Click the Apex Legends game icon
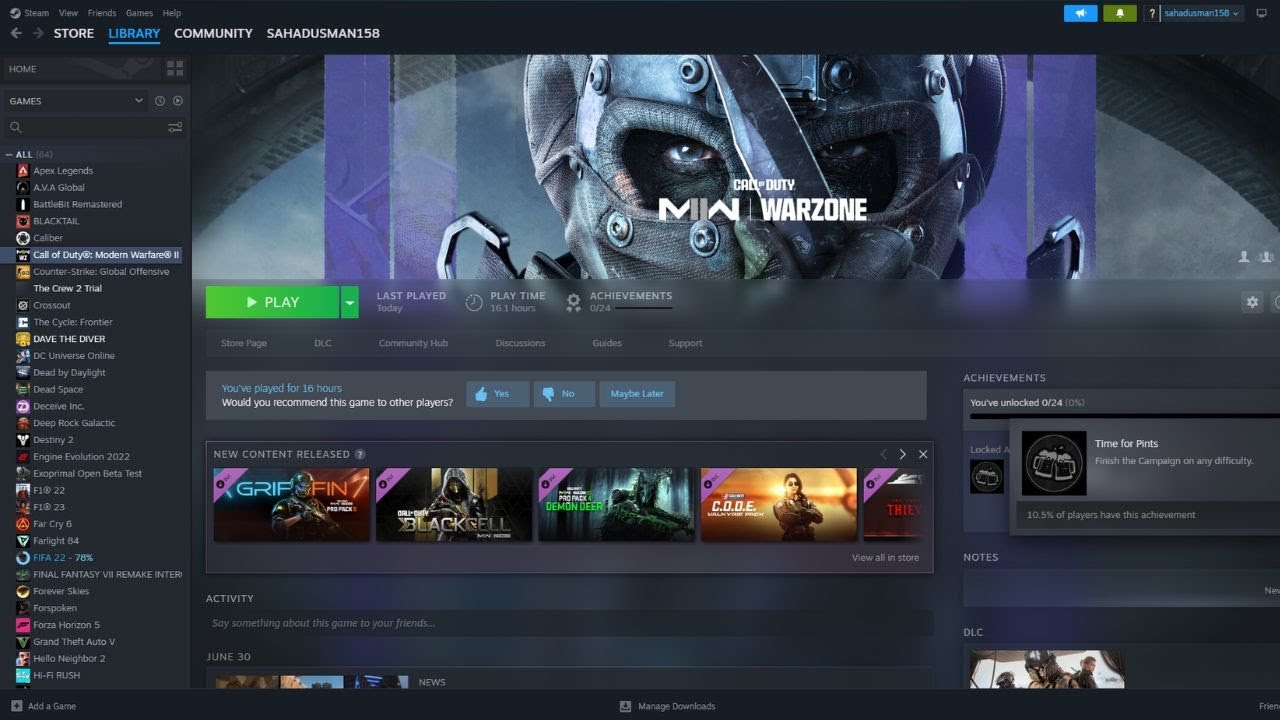The height and width of the screenshot is (720, 1280). (23, 171)
